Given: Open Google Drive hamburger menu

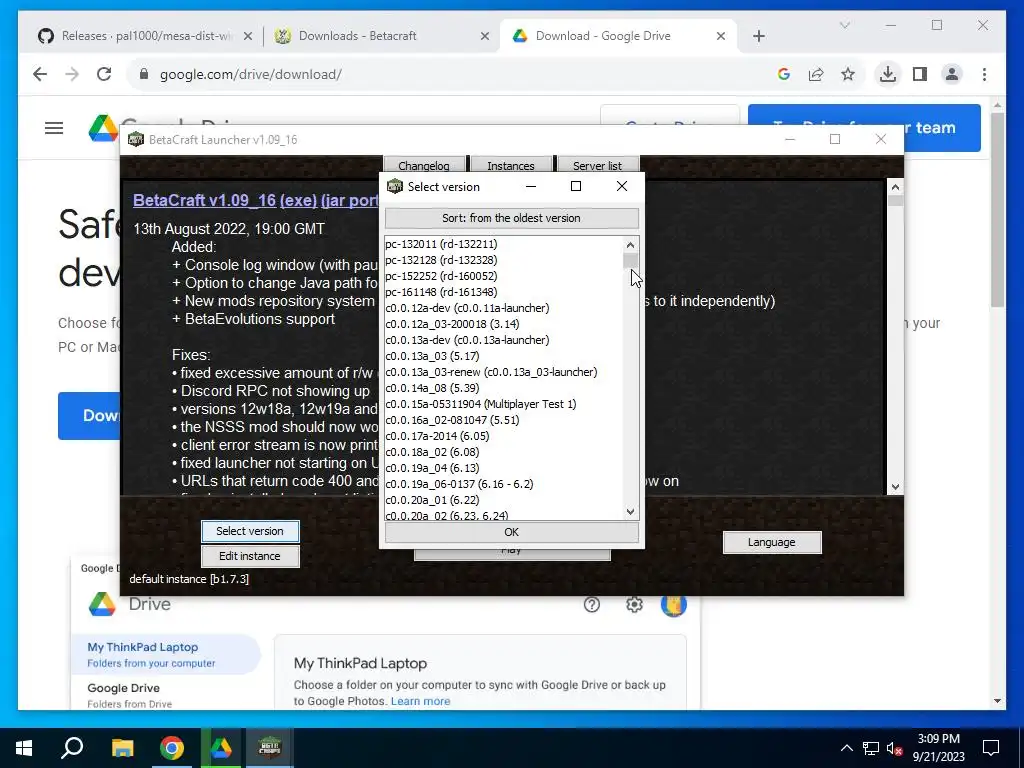Looking at the screenshot, I should pyautogui.click(x=54, y=128).
